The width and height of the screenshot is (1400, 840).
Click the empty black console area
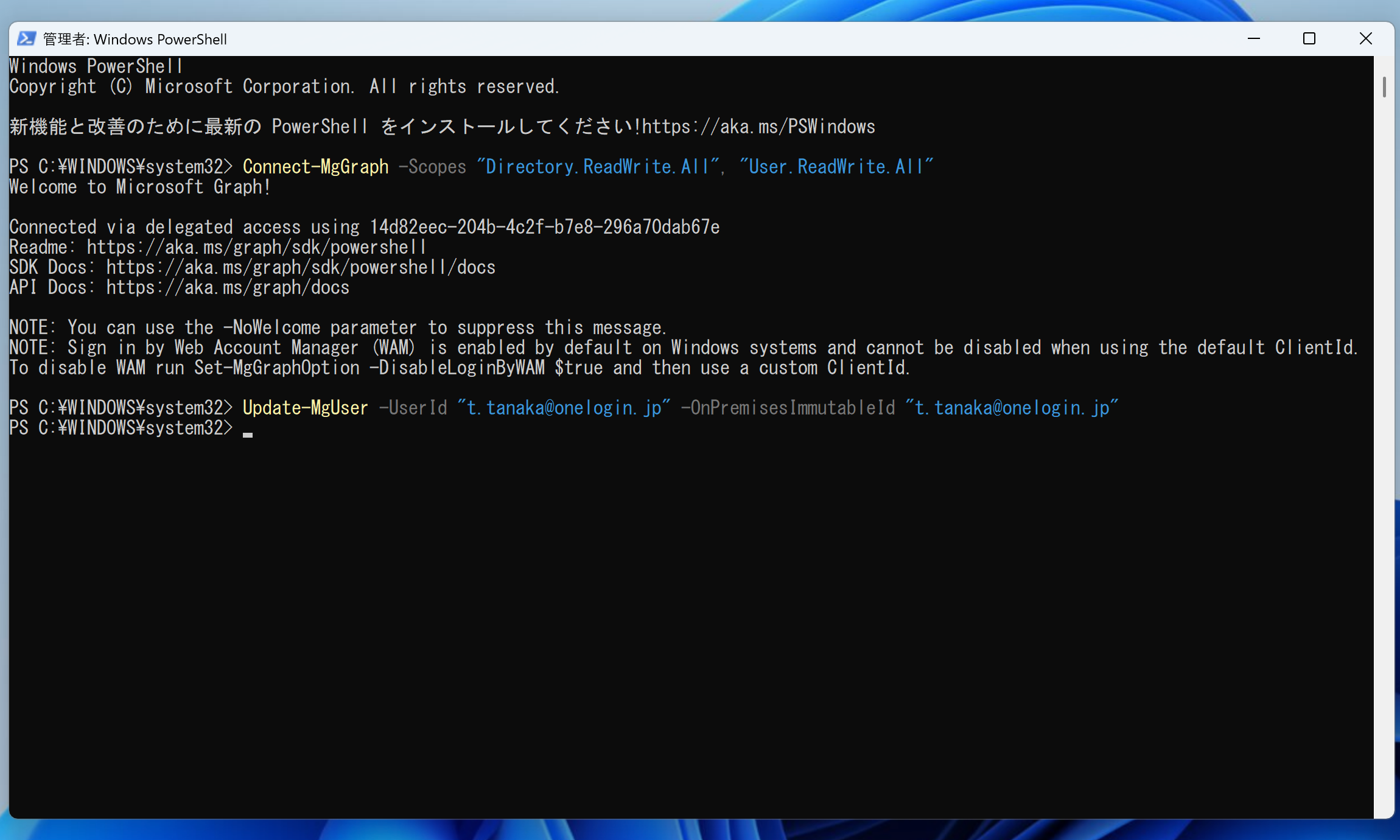click(691, 627)
